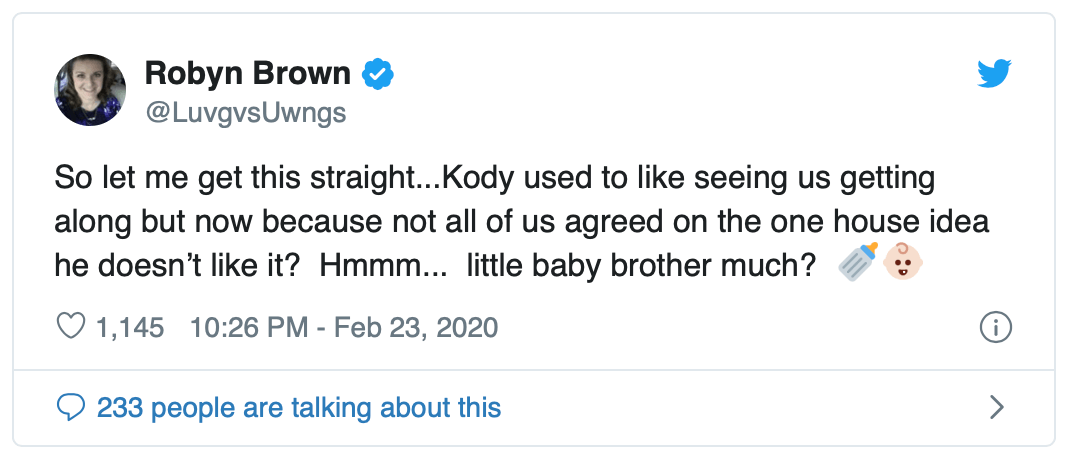Screen dimensions: 1068x460
Task: Open "233 people are talking about this"
Action: [x=299, y=407]
